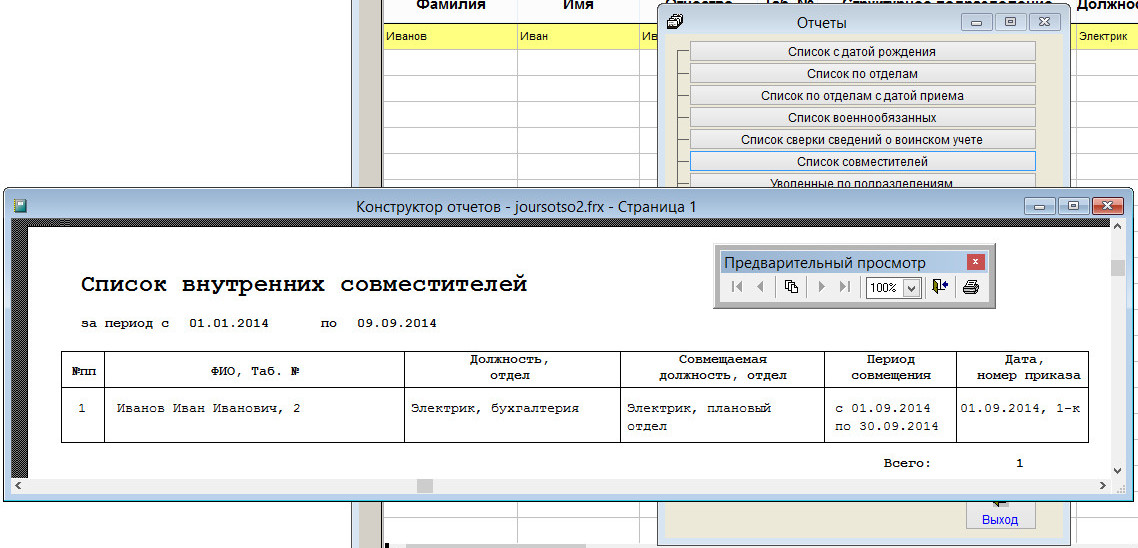The width and height of the screenshot is (1138, 548).
Task: Go to previous page in preview toolbar
Action: click(x=760, y=287)
